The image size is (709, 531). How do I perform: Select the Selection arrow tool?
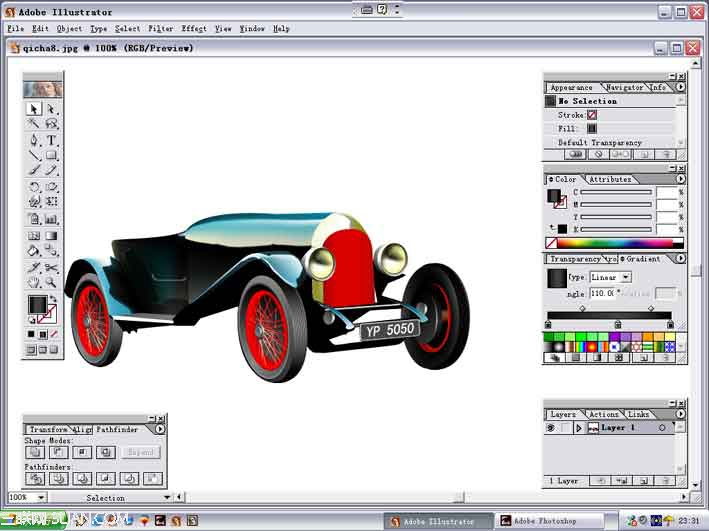[34, 109]
